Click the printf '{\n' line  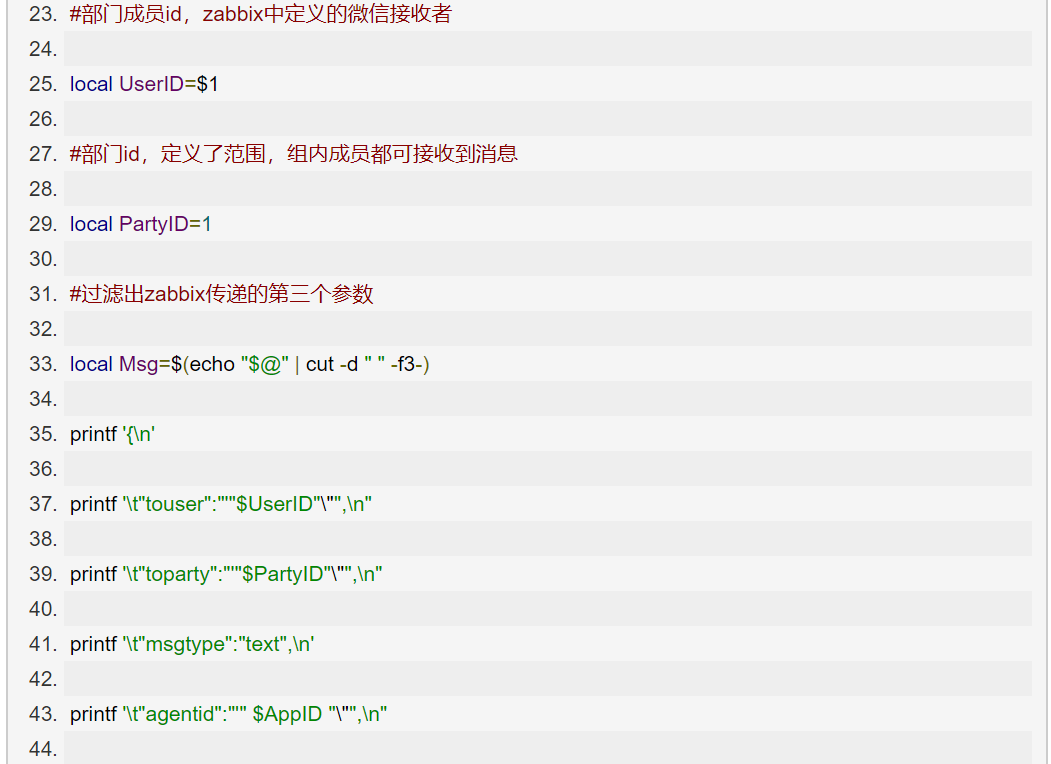113,434
